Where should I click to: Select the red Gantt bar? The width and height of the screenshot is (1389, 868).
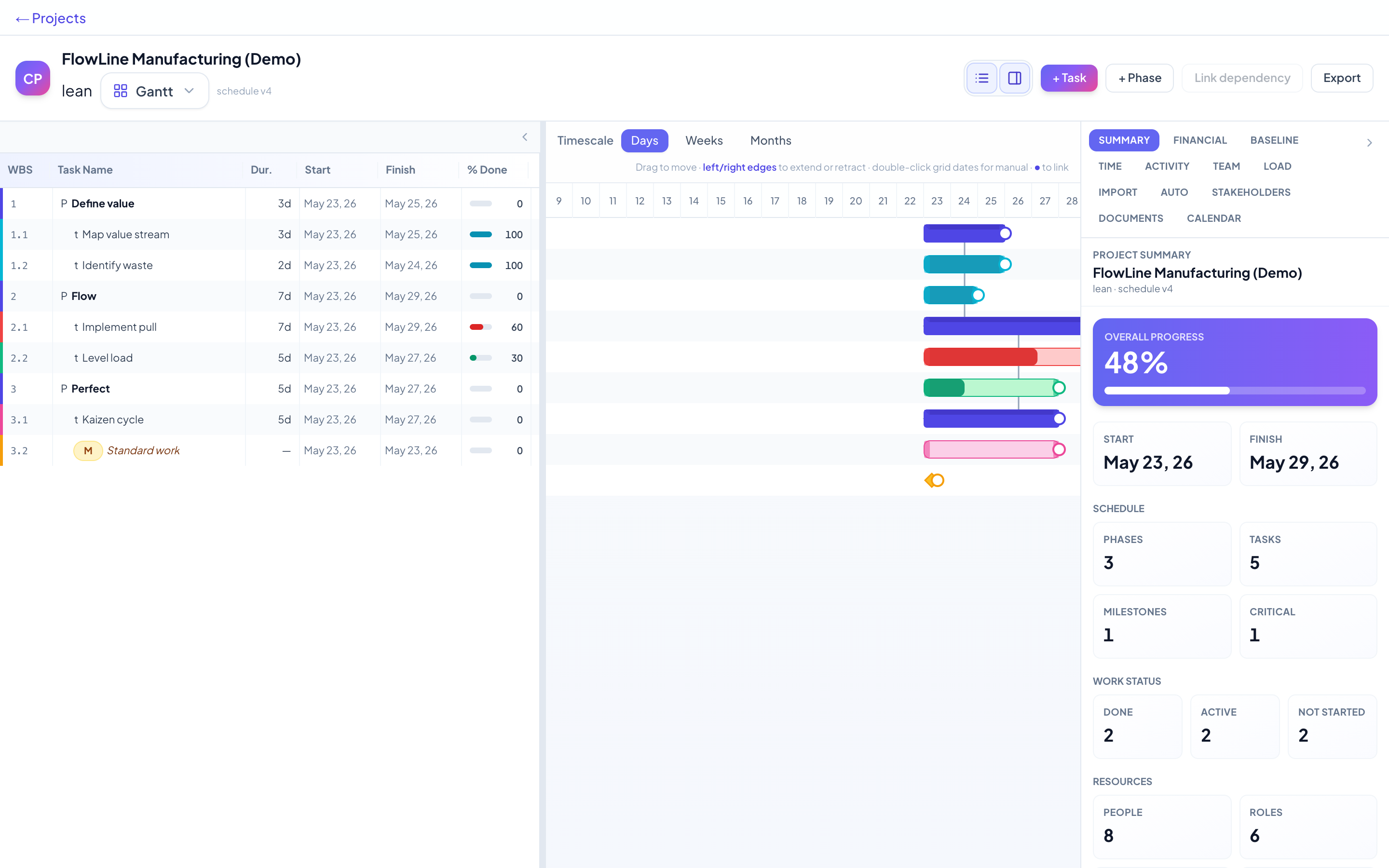(x=1002, y=357)
